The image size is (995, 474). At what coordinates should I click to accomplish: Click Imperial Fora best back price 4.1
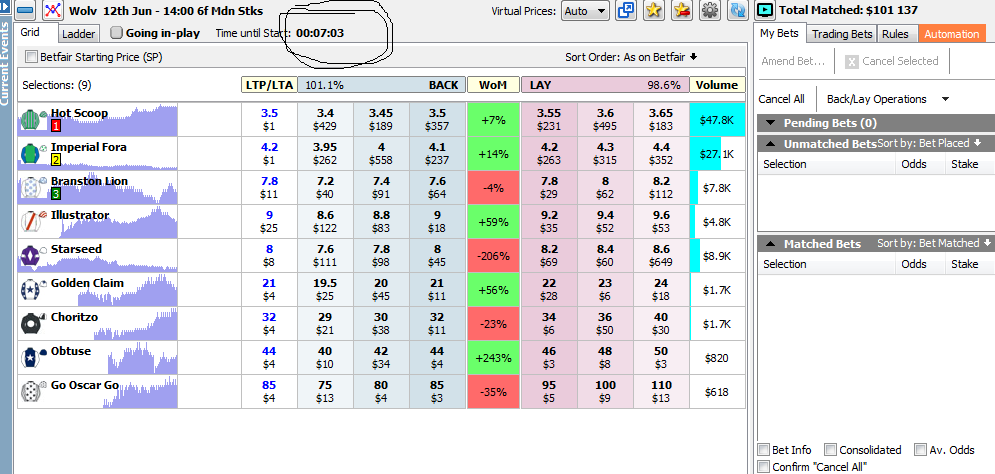[437, 153]
